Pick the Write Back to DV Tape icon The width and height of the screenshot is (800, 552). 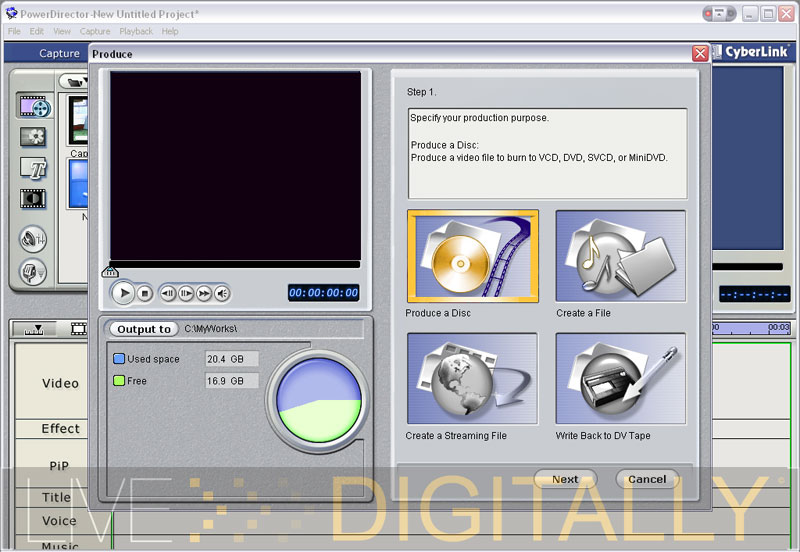(x=620, y=379)
